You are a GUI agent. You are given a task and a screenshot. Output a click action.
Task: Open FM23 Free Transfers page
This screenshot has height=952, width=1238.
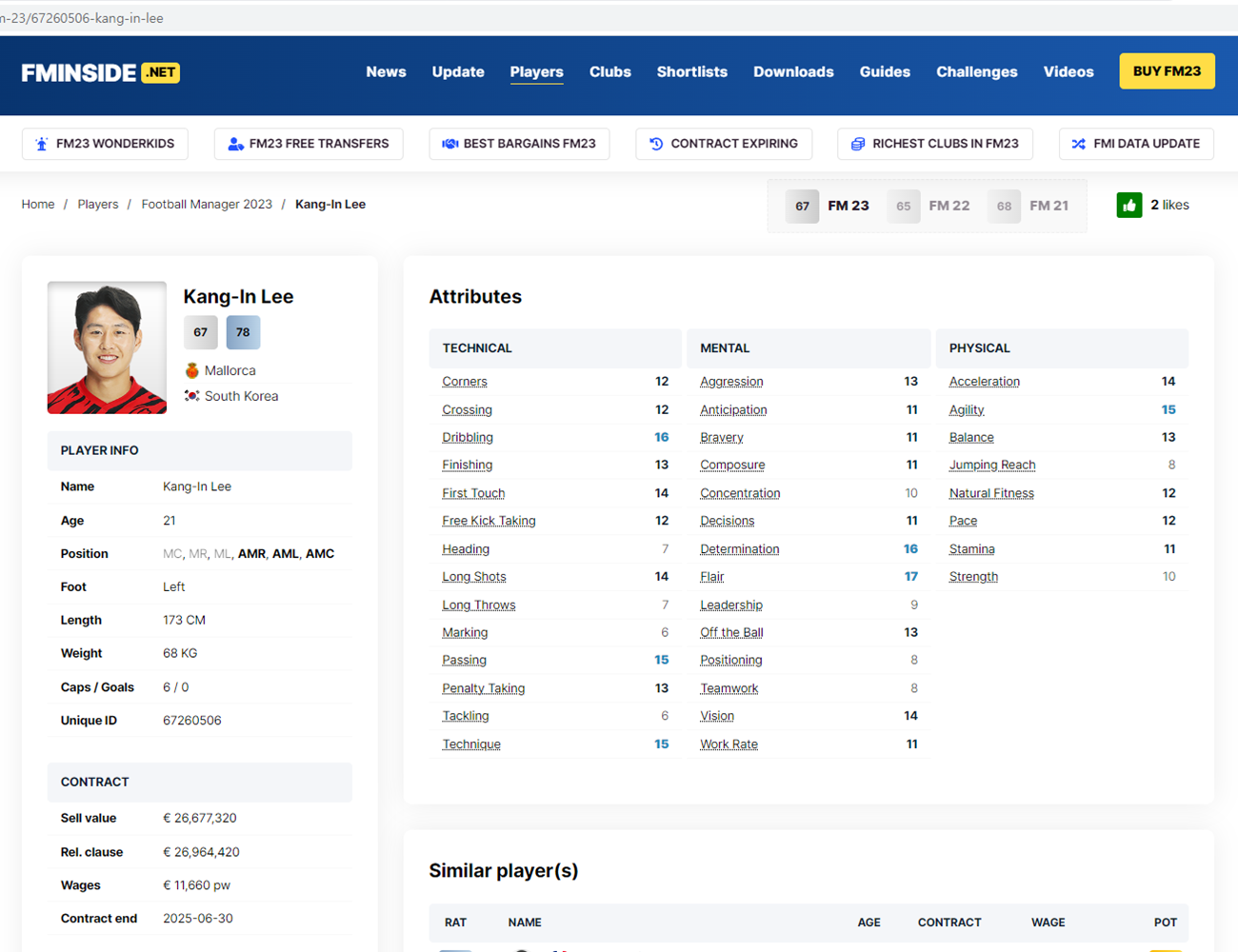pyautogui.click(x=309, y=144)
